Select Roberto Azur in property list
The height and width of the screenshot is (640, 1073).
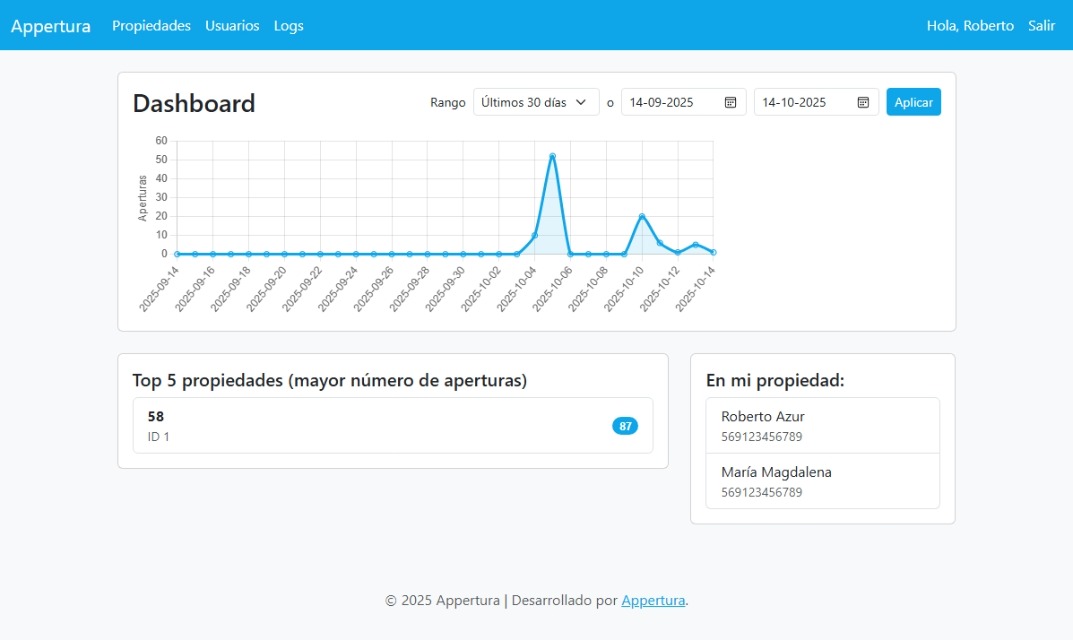coord(822,426)
